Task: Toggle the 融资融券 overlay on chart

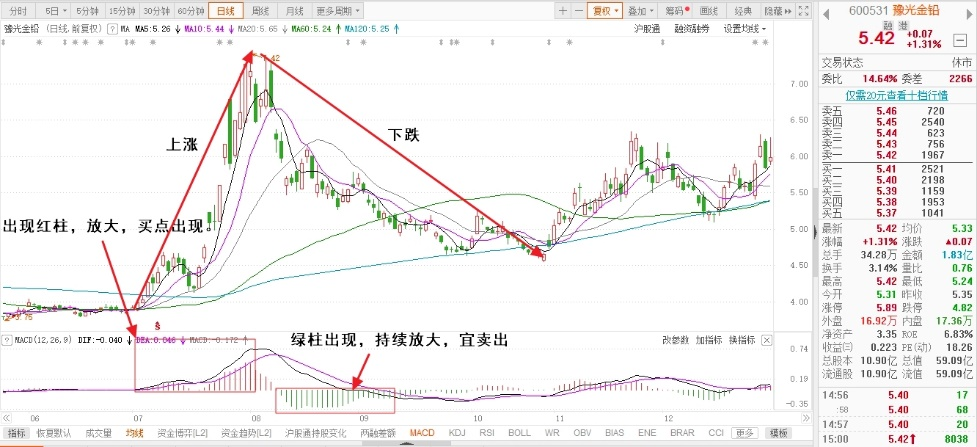Action: coord(690,30)
